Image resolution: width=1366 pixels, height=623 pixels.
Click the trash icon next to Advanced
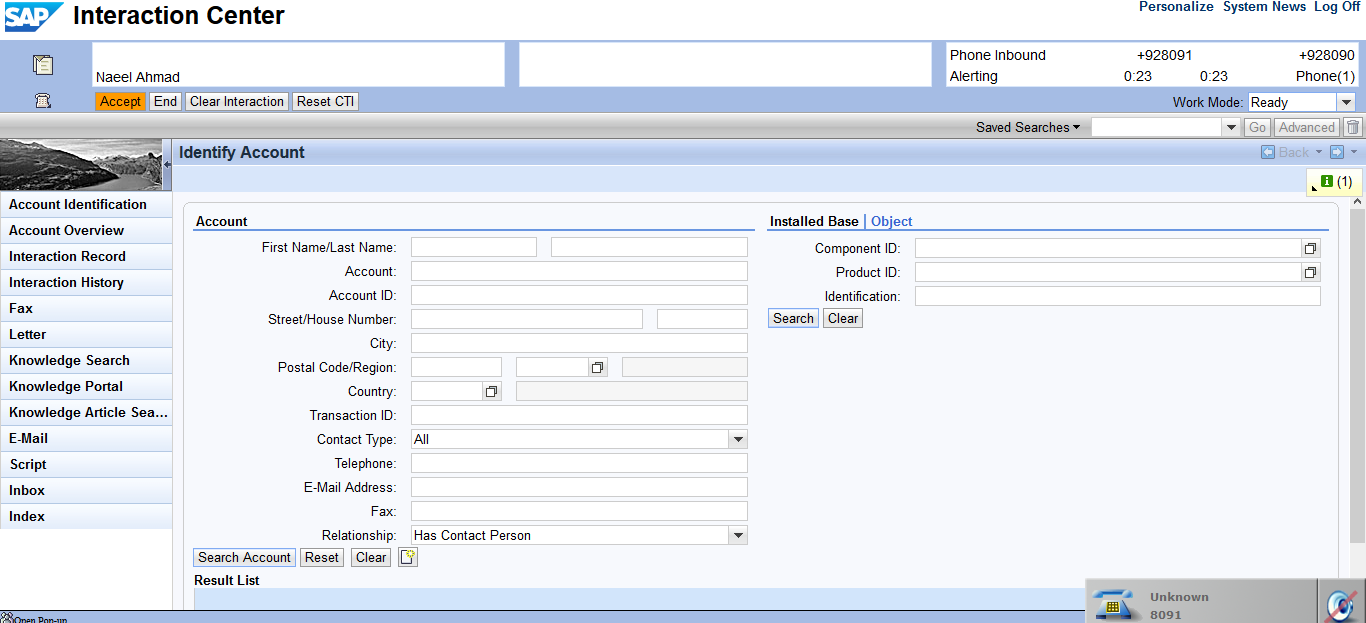coord(1353,127)
